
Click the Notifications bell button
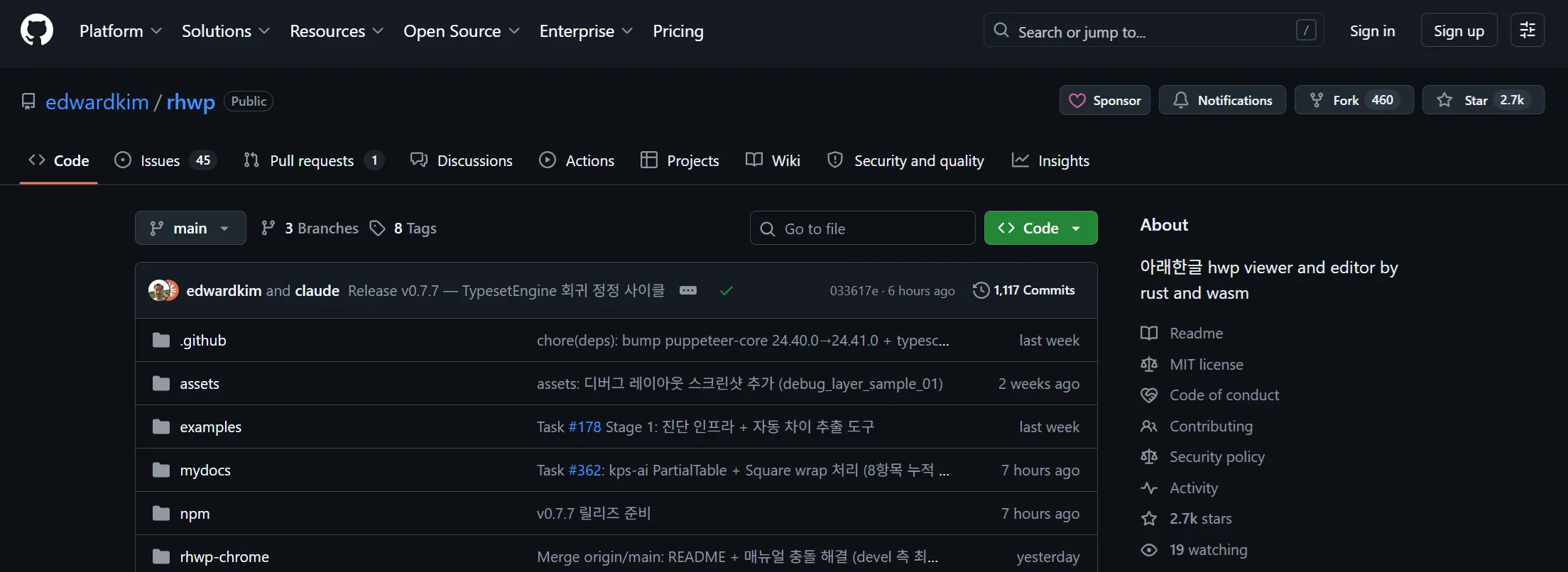pos(1222,100)
